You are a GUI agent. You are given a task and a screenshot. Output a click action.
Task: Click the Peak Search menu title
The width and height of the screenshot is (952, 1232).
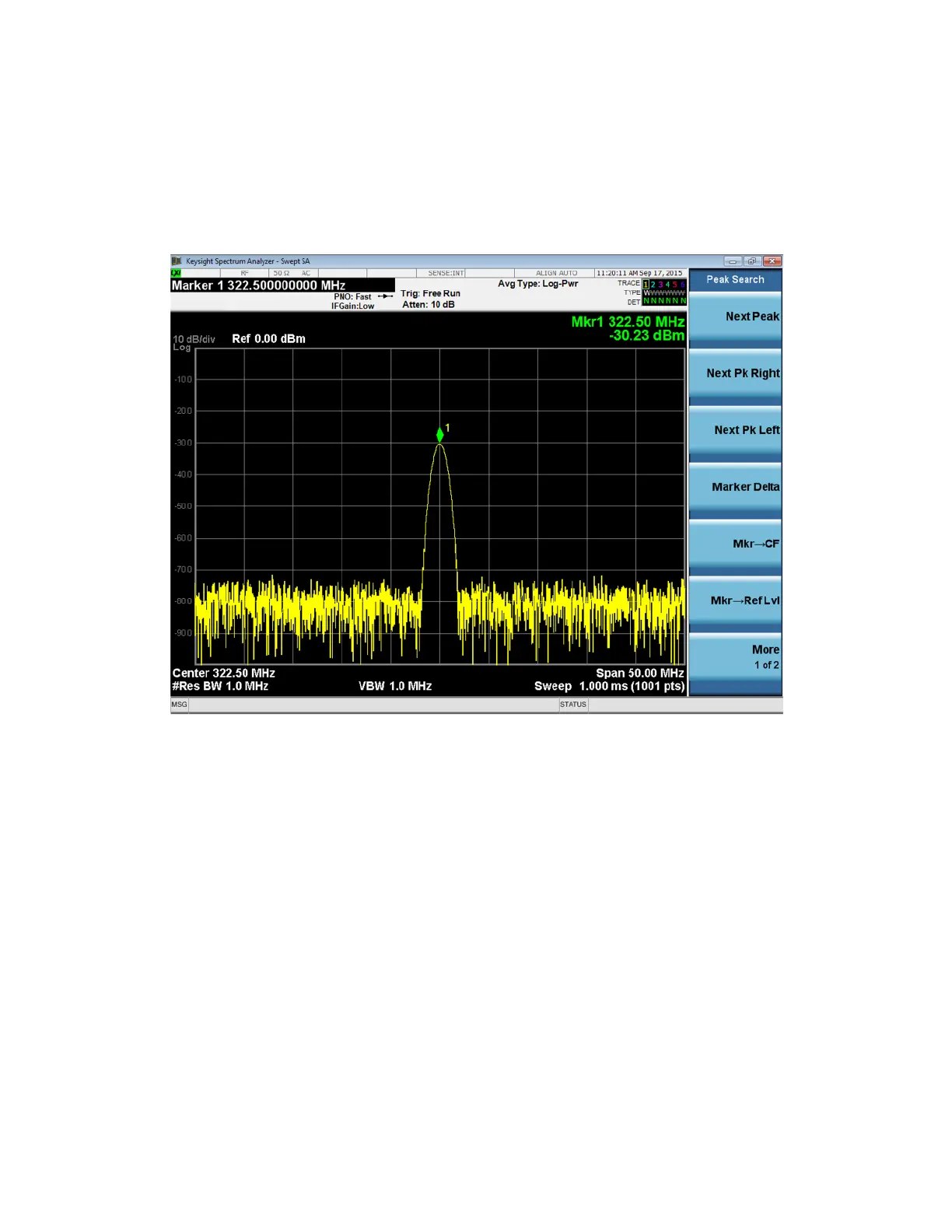(x=735, y=280)
